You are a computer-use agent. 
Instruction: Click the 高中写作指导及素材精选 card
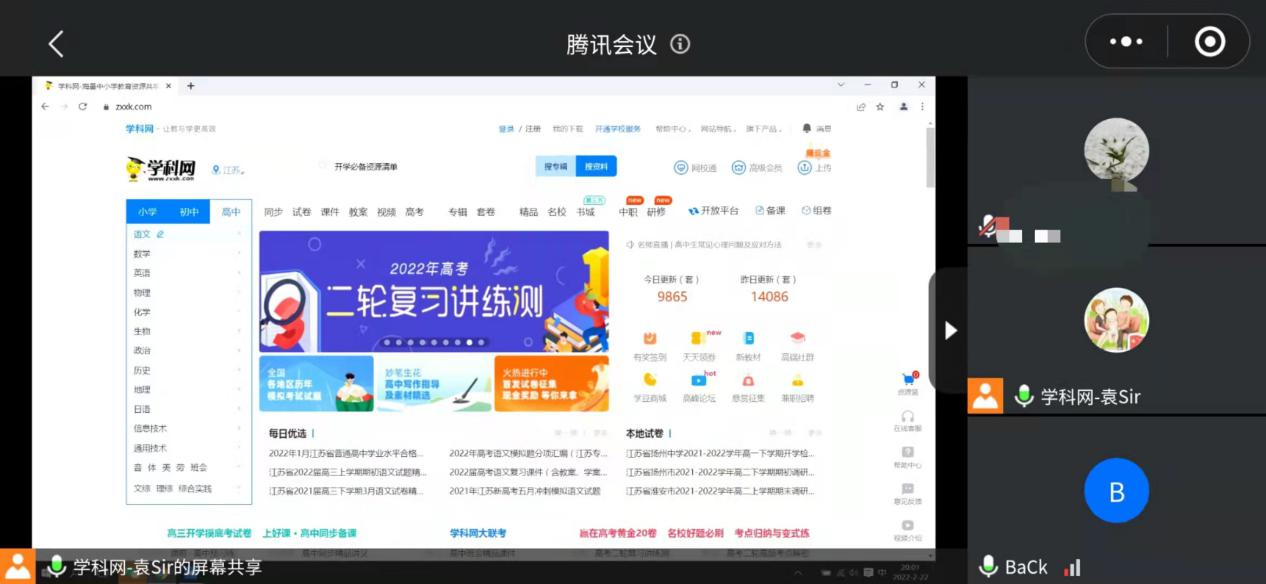433,384
